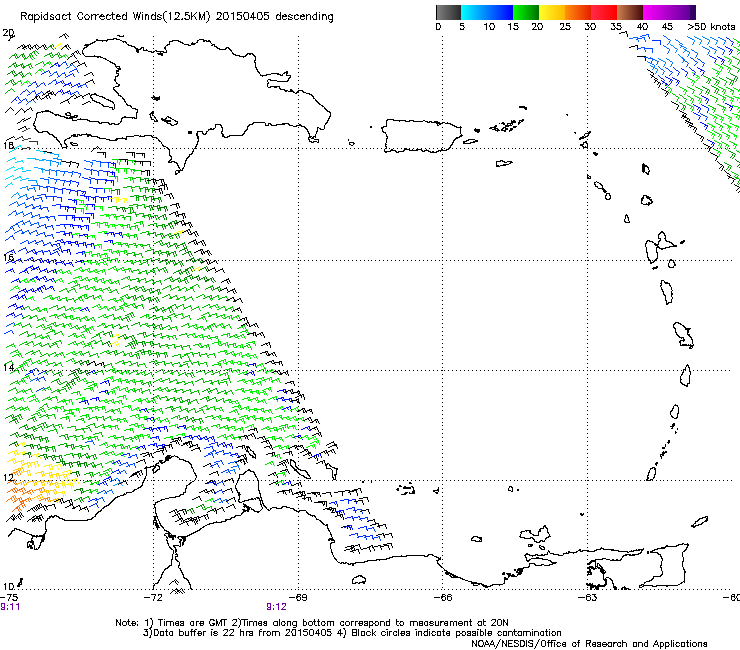Click the latitude label '12' on the left axis
The height and width of the screenshot is (650, 740).
8,477
